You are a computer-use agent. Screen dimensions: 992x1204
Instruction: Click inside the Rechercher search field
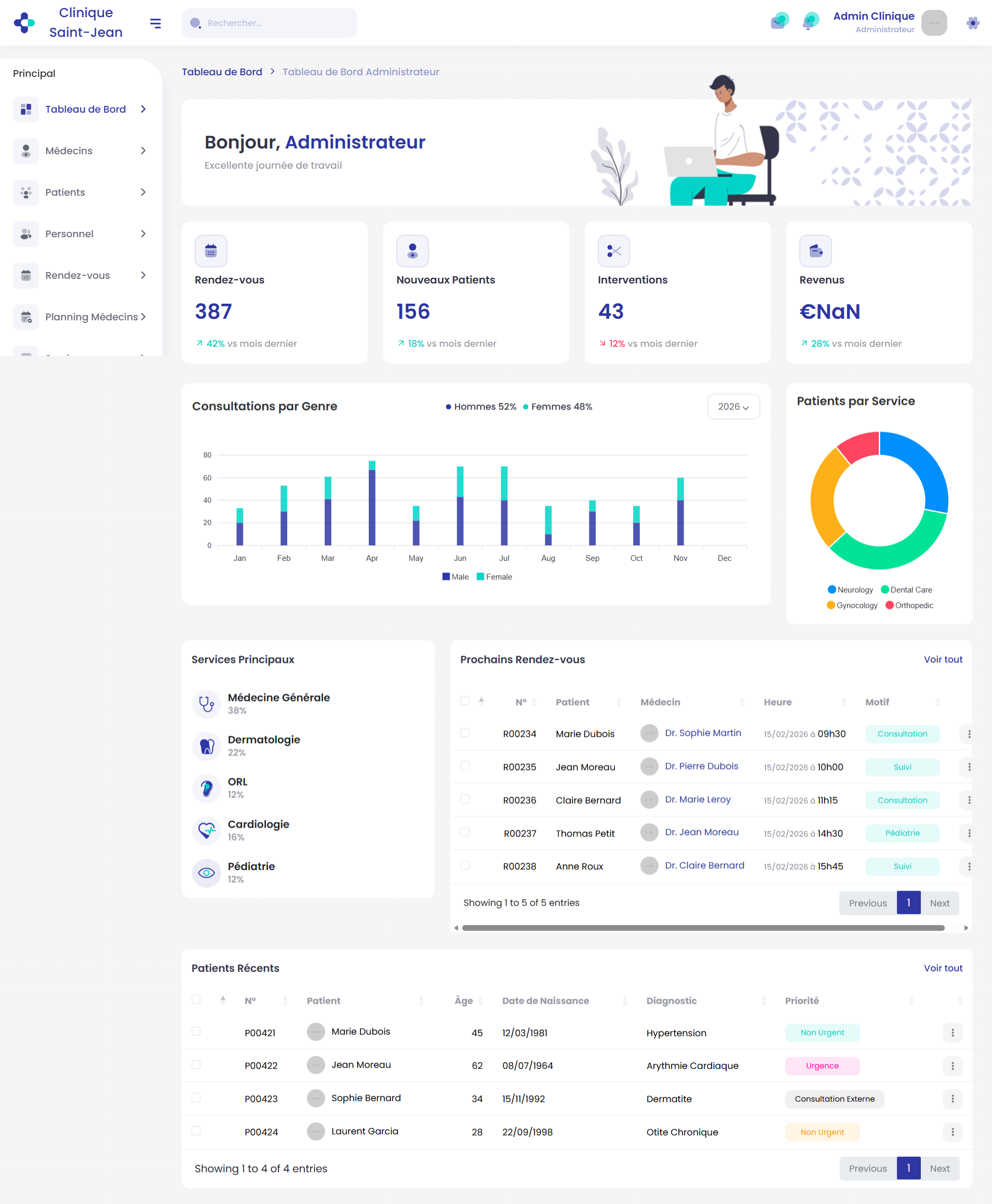pyautogui.click(x=269, y=23)
